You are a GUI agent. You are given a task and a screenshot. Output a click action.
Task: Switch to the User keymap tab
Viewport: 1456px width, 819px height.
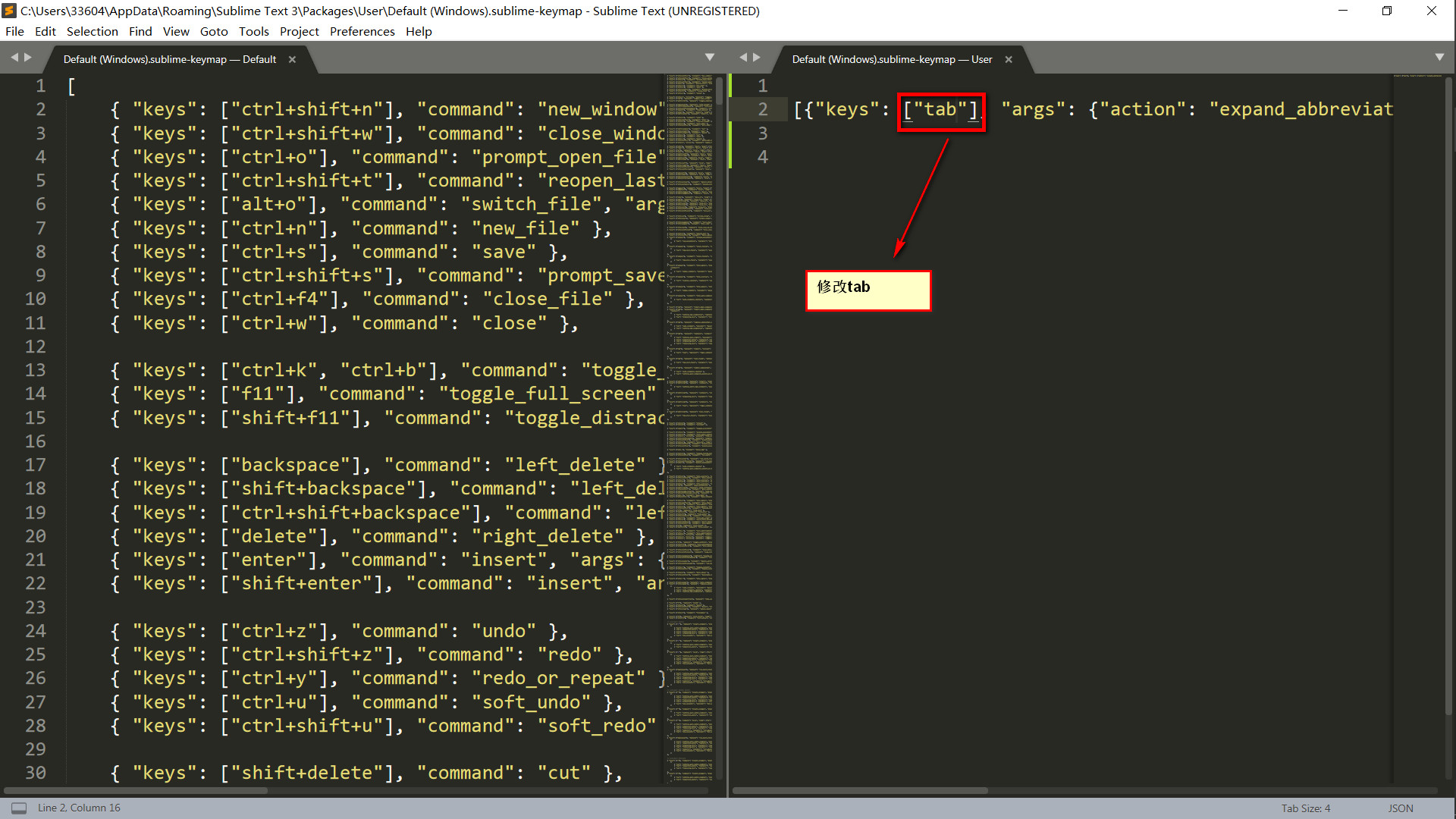coord(891,59)
